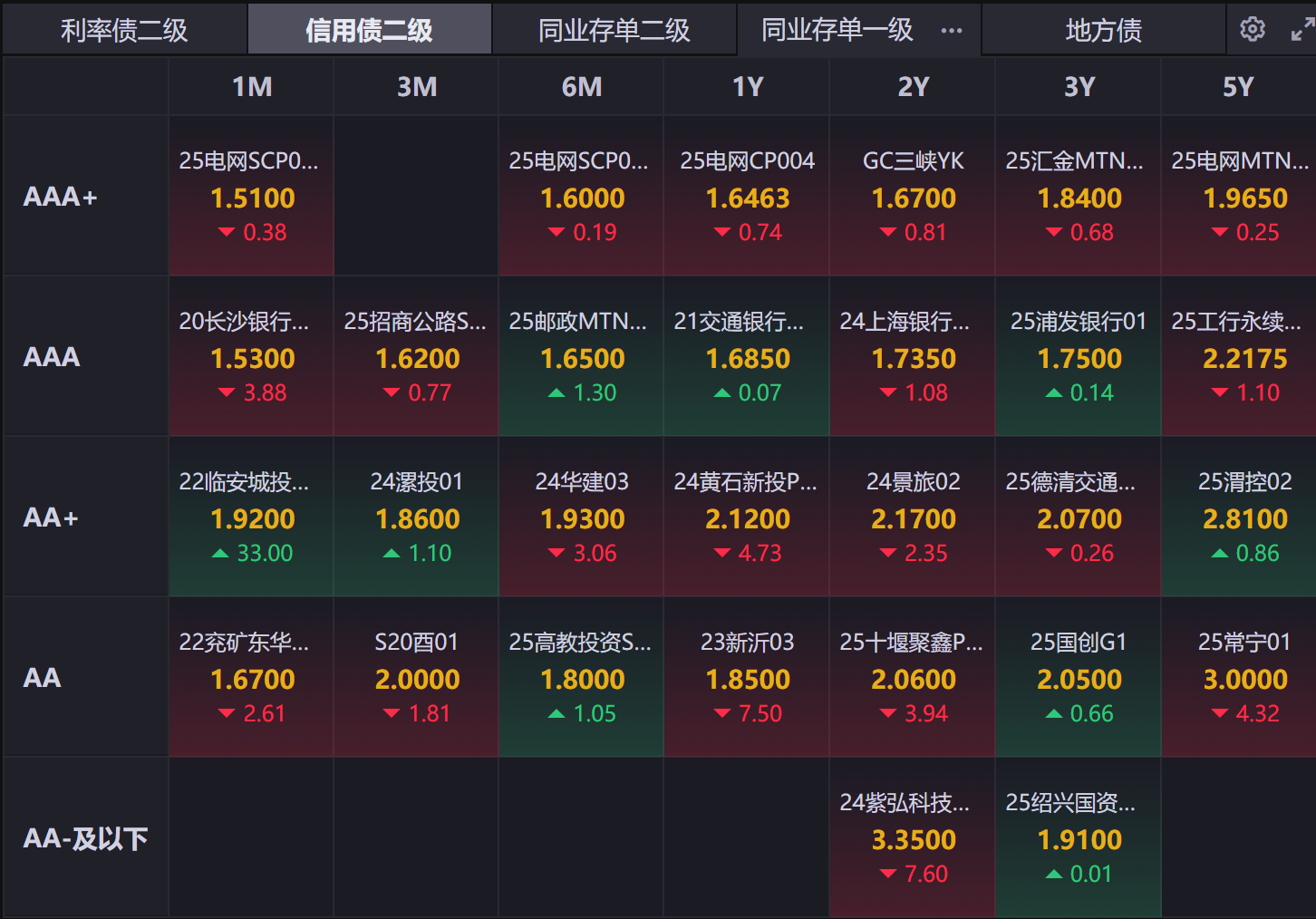Select the AA-及以下 rating row label

[85, 838]
